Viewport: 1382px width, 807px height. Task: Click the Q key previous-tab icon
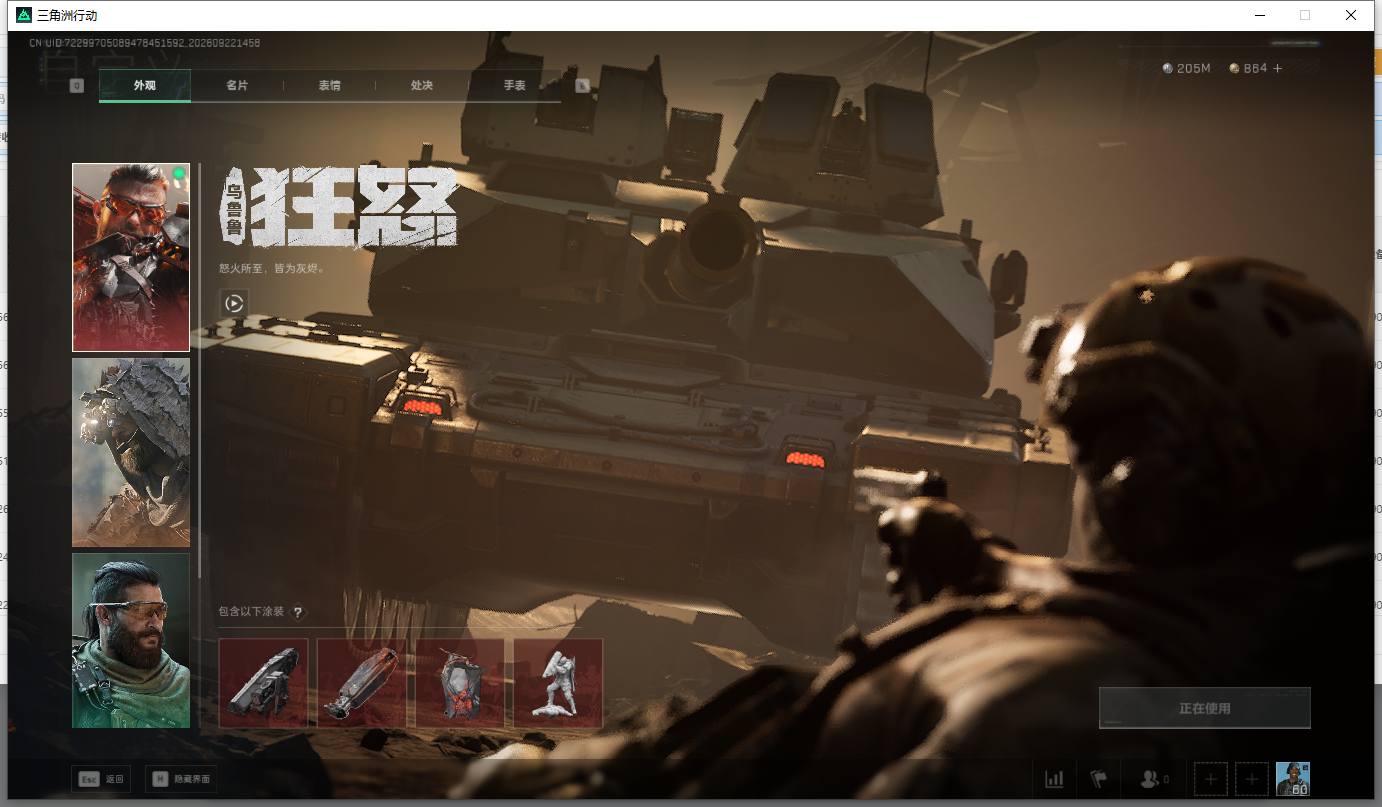pyautogui.click(x=77, y=85)
